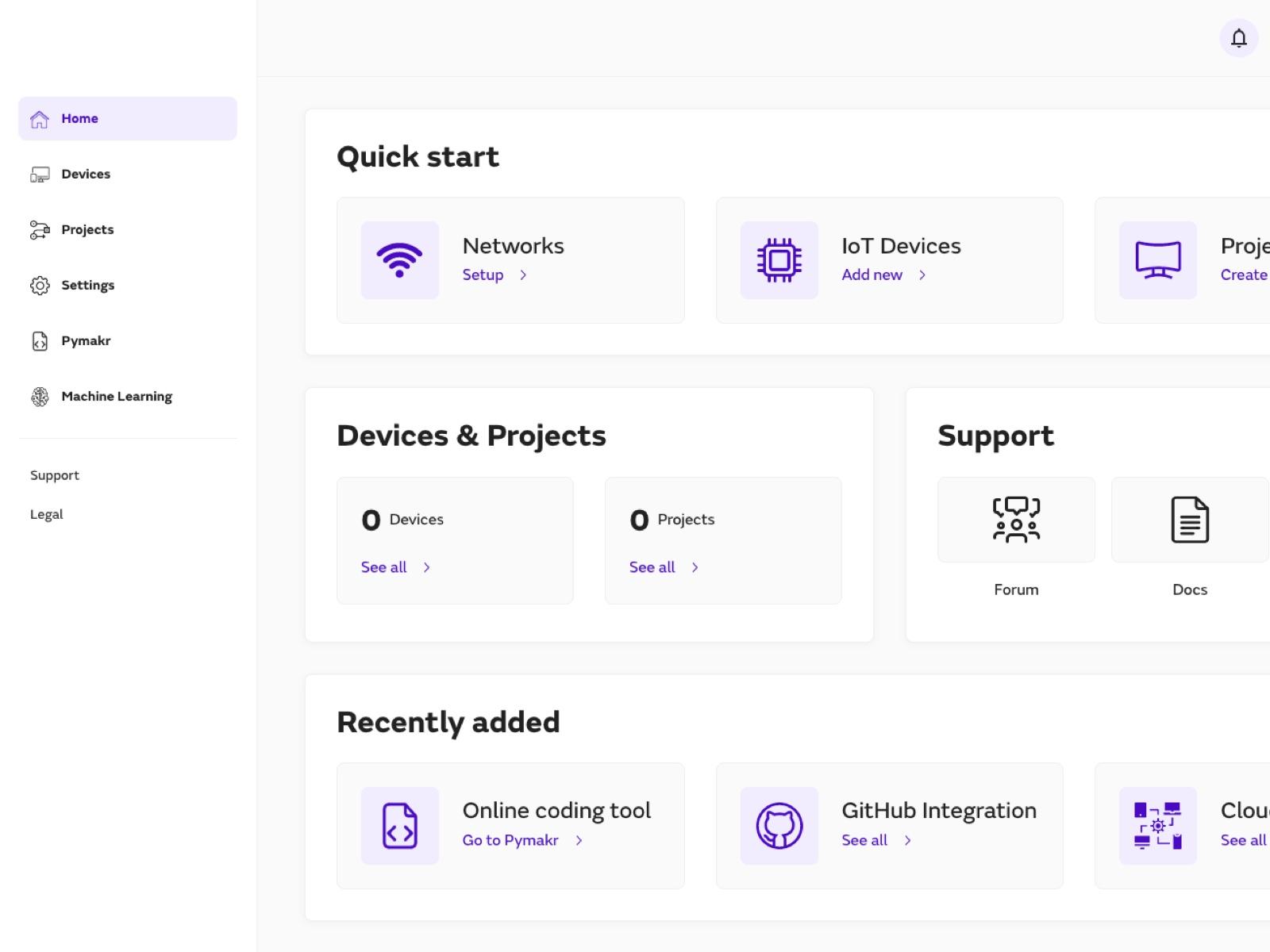
Task: Click the Recently added heading
Action: pyautogui.click(x=448, y=723)
